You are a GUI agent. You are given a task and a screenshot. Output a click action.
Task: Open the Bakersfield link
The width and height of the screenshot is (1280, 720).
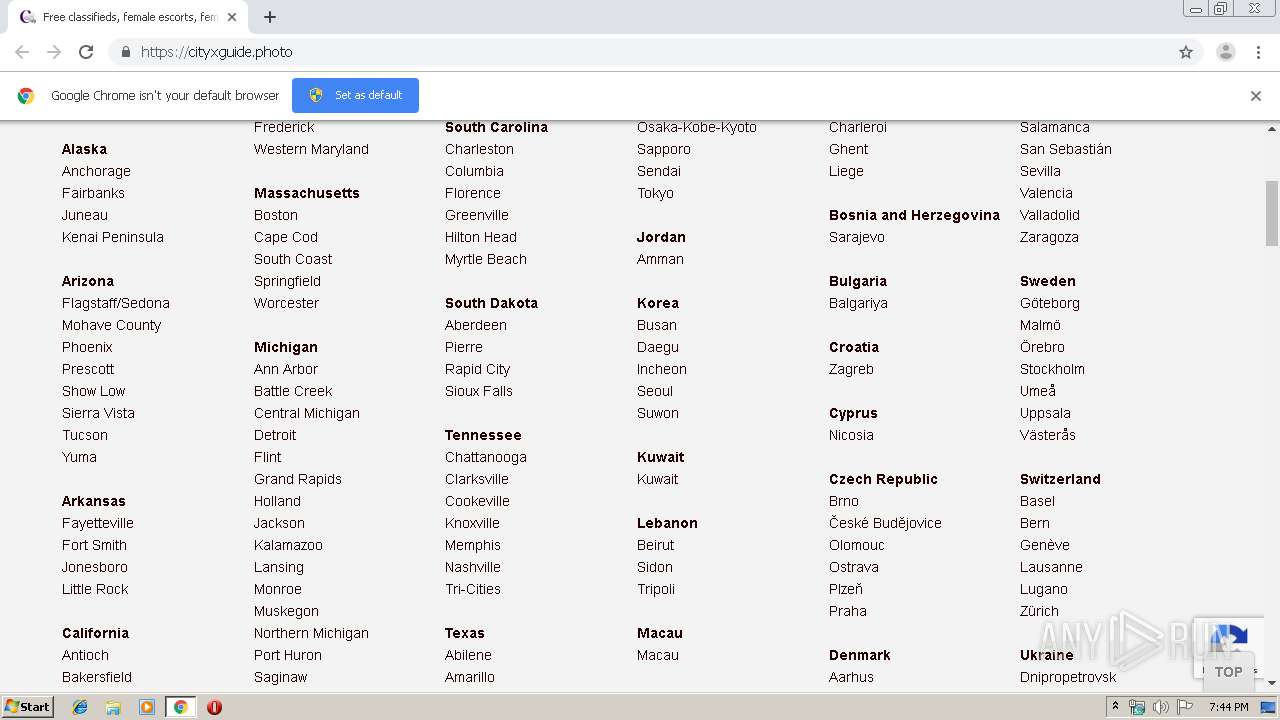[x=97, y=677]
